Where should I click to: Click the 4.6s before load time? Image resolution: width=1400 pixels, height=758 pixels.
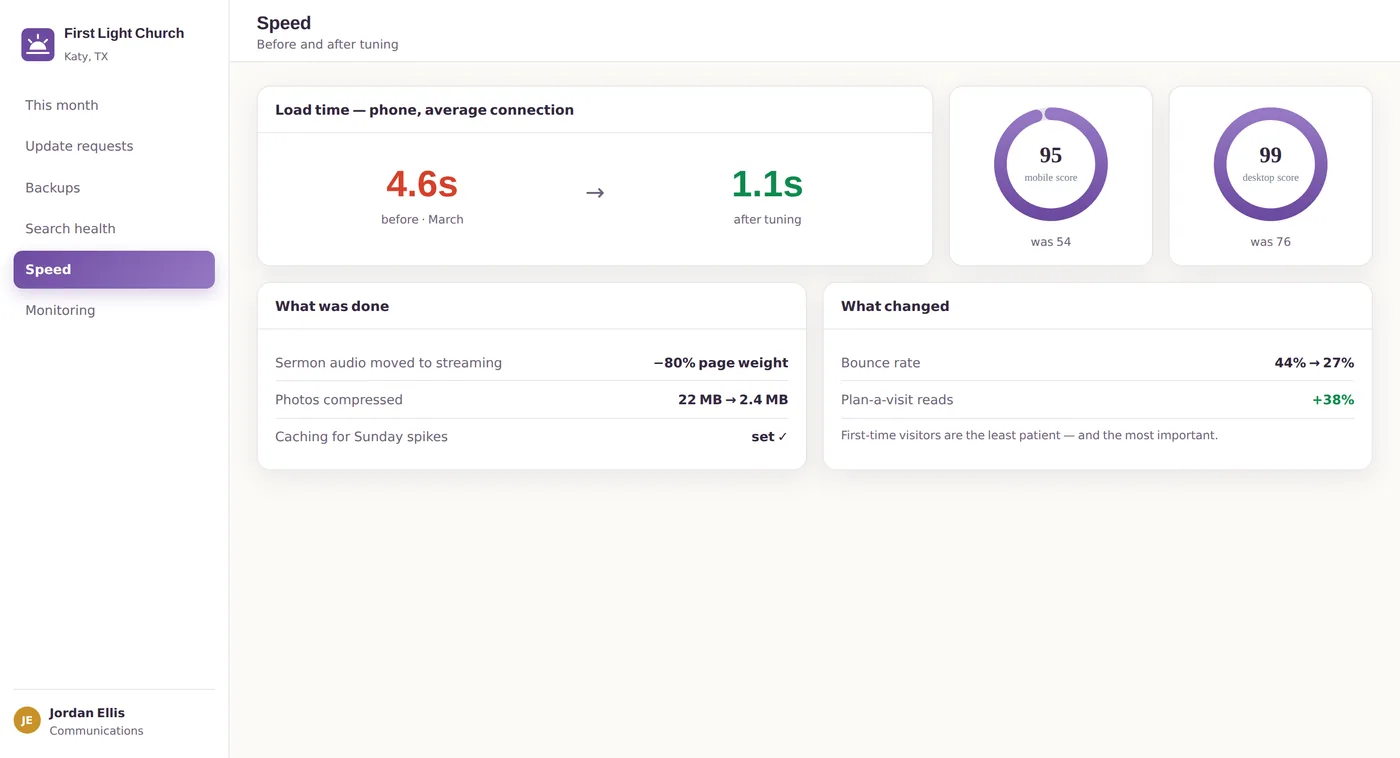(x=422, y=184)
